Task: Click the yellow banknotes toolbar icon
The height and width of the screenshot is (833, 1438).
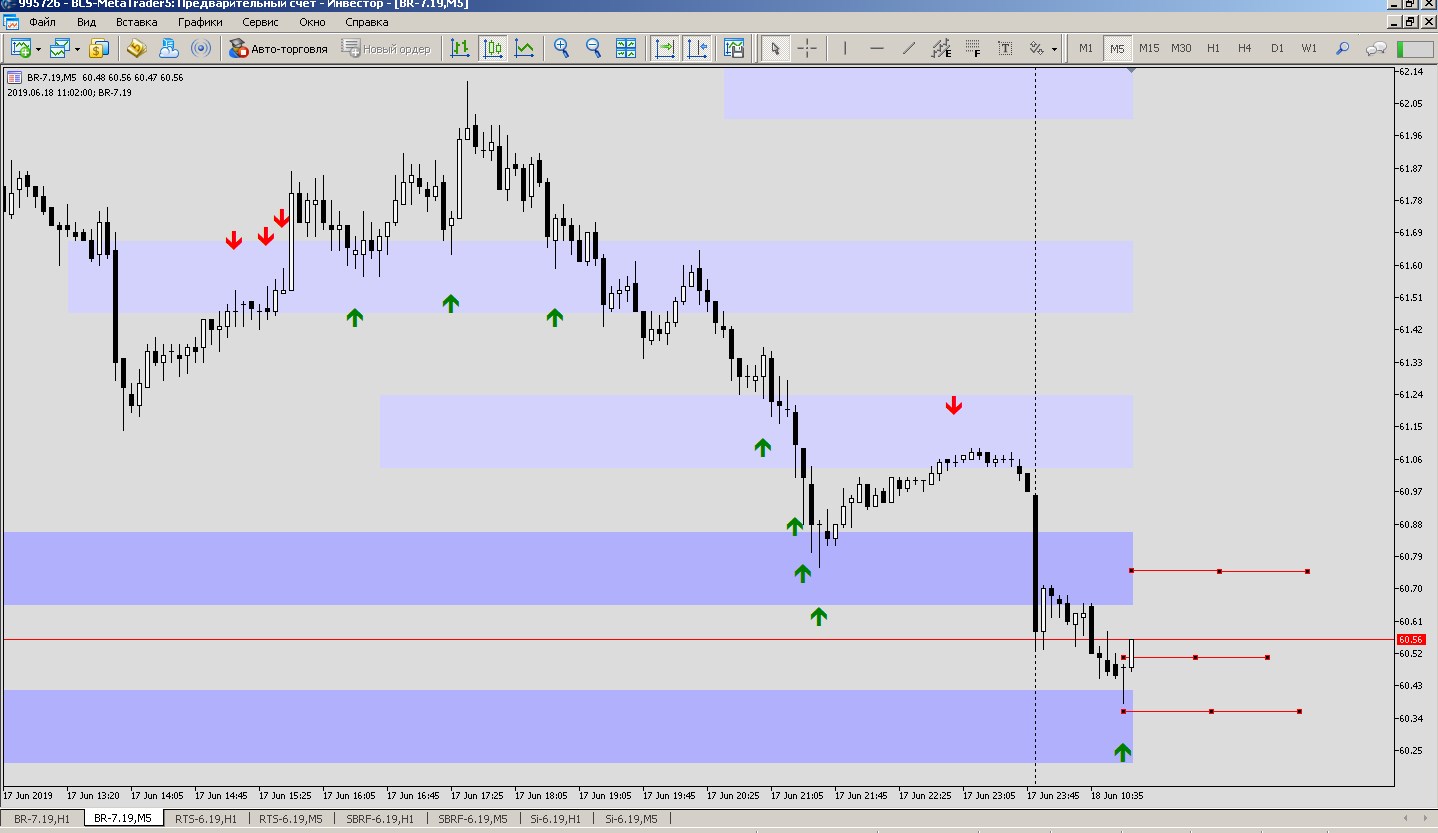Action: [137, 48]
